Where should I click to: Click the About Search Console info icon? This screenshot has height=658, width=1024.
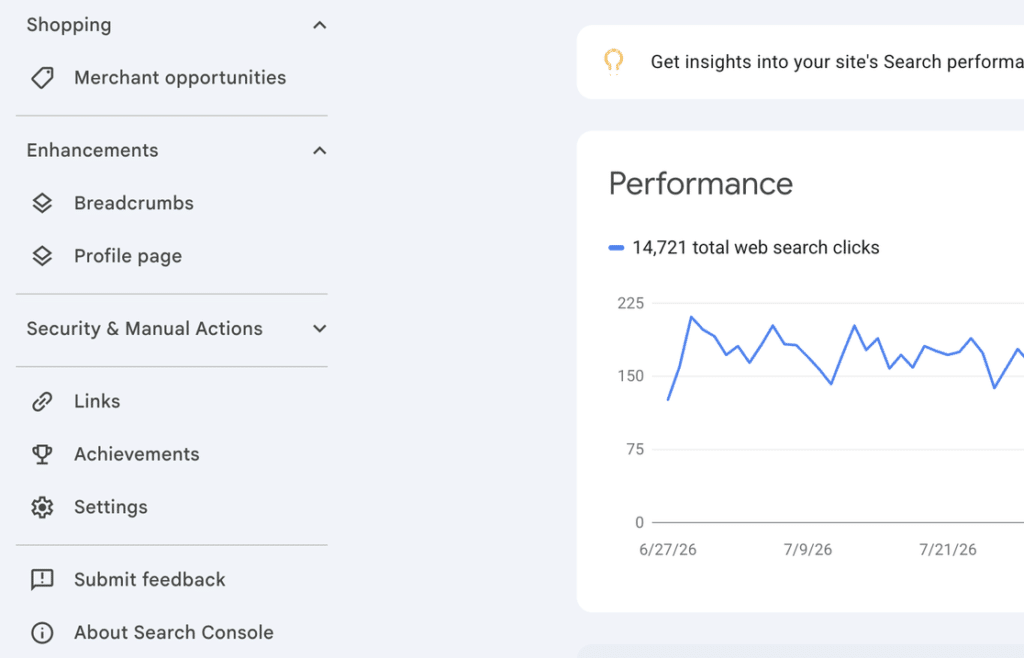coord(42,633)
